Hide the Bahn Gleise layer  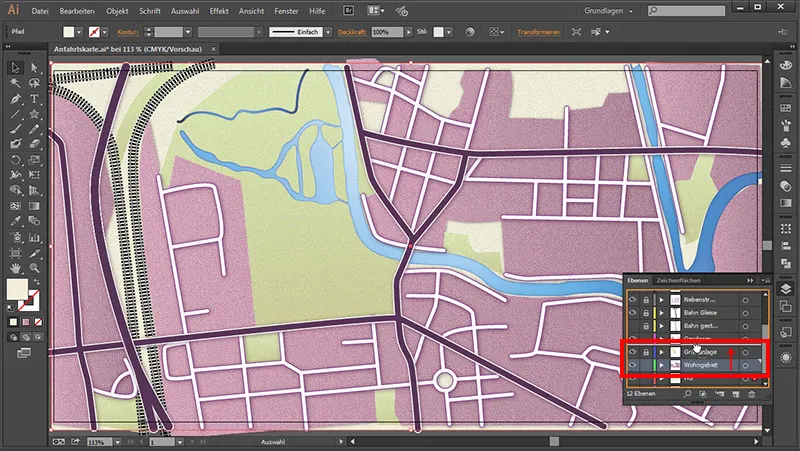pos(633,312)
